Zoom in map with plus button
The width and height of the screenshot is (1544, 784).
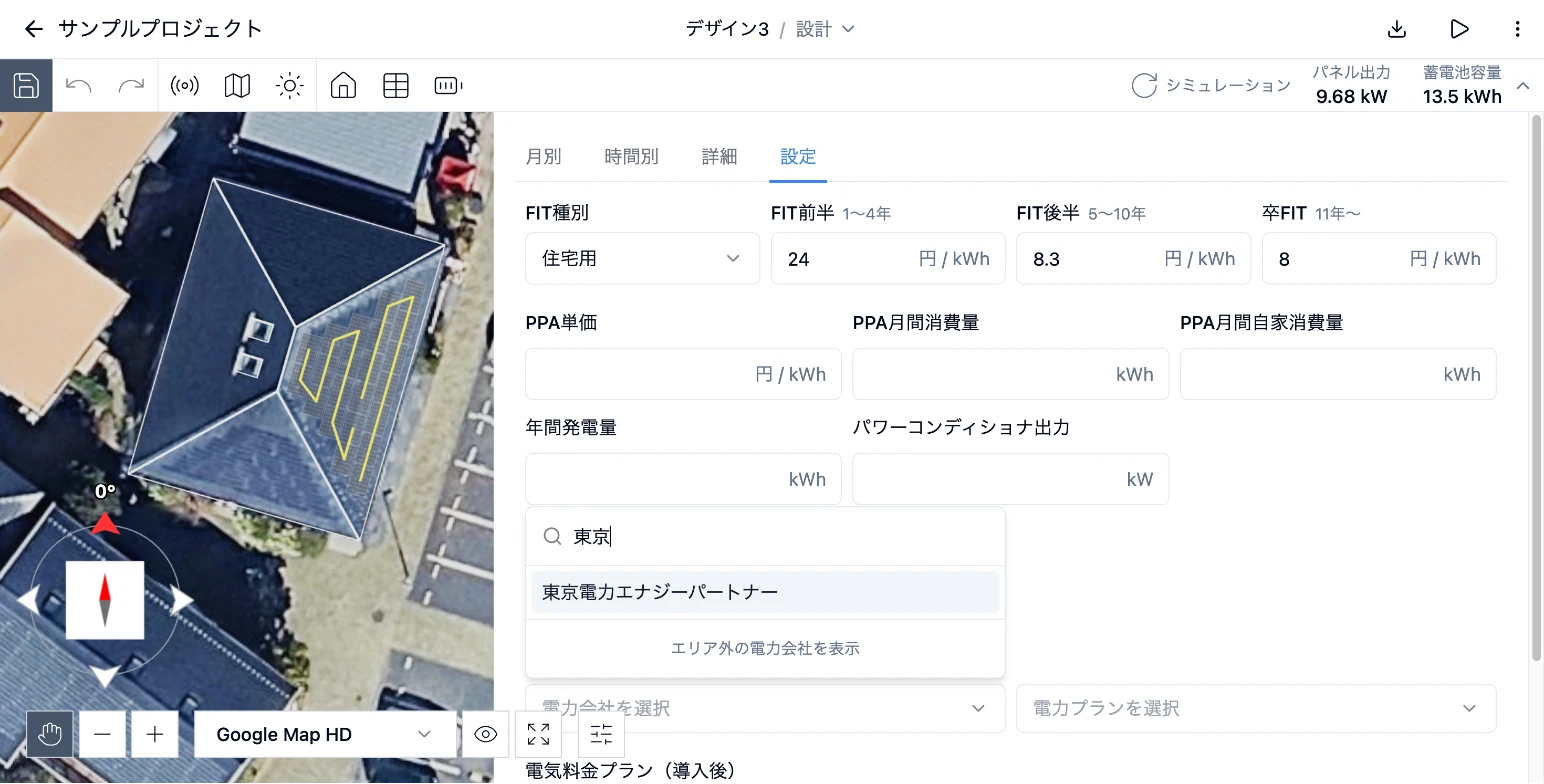(x=155, y=735)
